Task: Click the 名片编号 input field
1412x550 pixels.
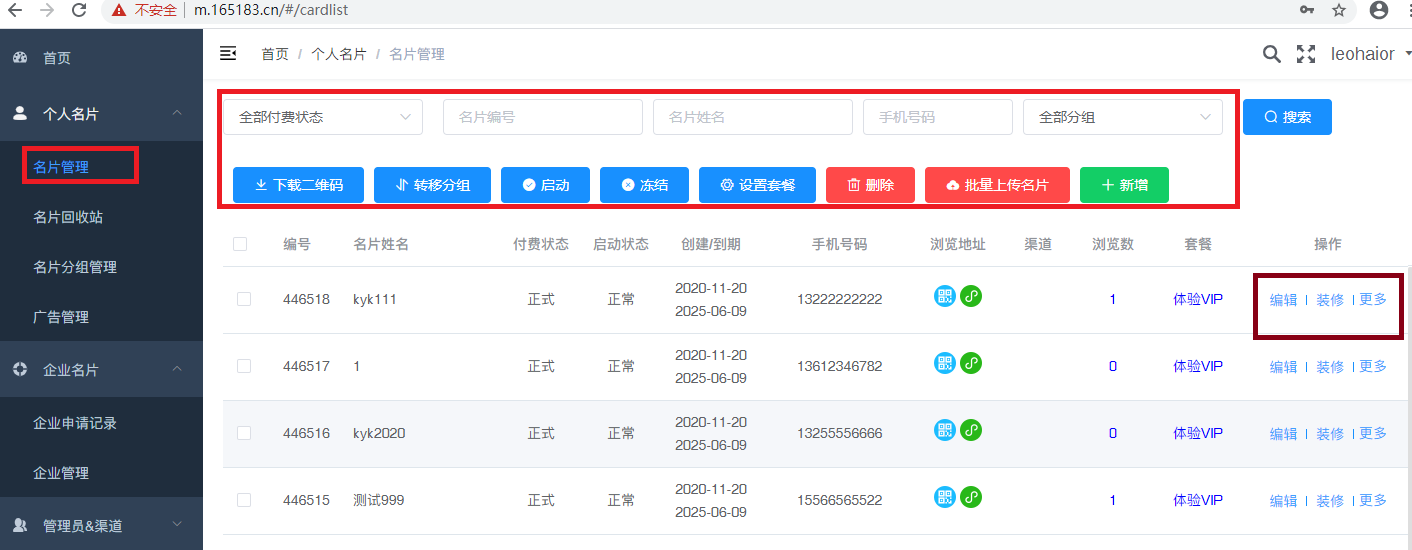Action: pyautogui.click(x=542, y=117)
